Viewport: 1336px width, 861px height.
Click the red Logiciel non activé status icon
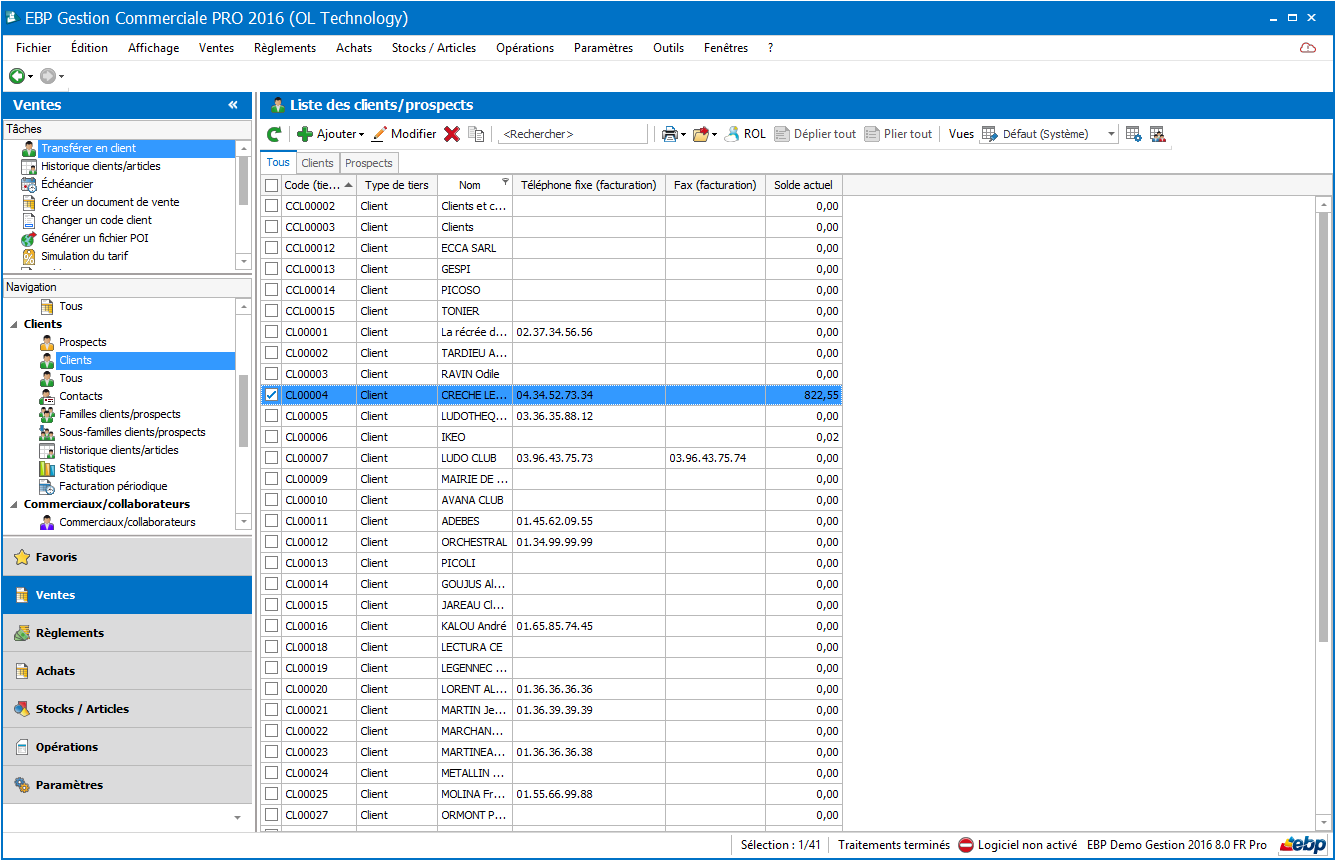click(966, 845)
